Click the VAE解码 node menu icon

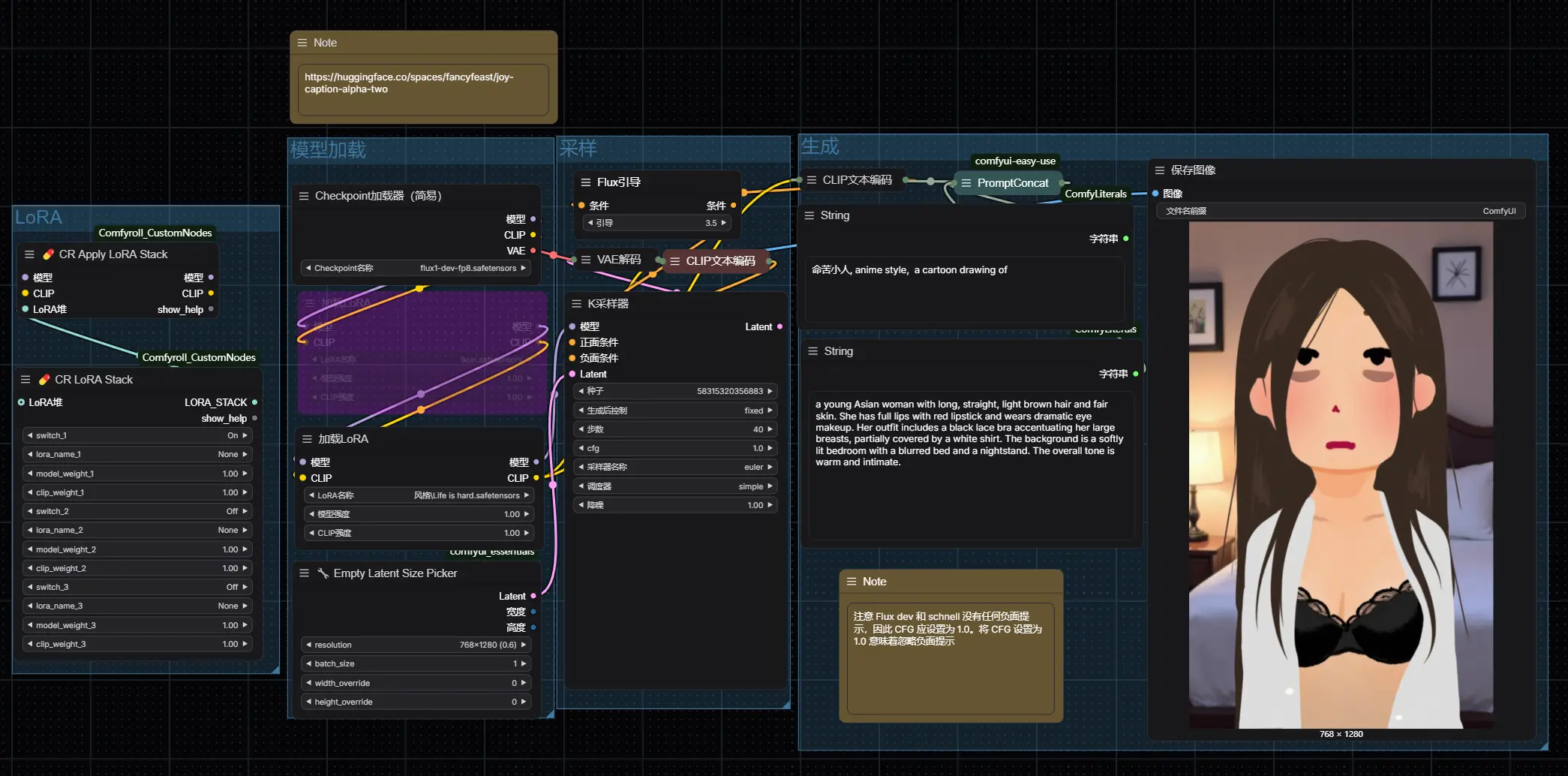click(x=585, y=260)
